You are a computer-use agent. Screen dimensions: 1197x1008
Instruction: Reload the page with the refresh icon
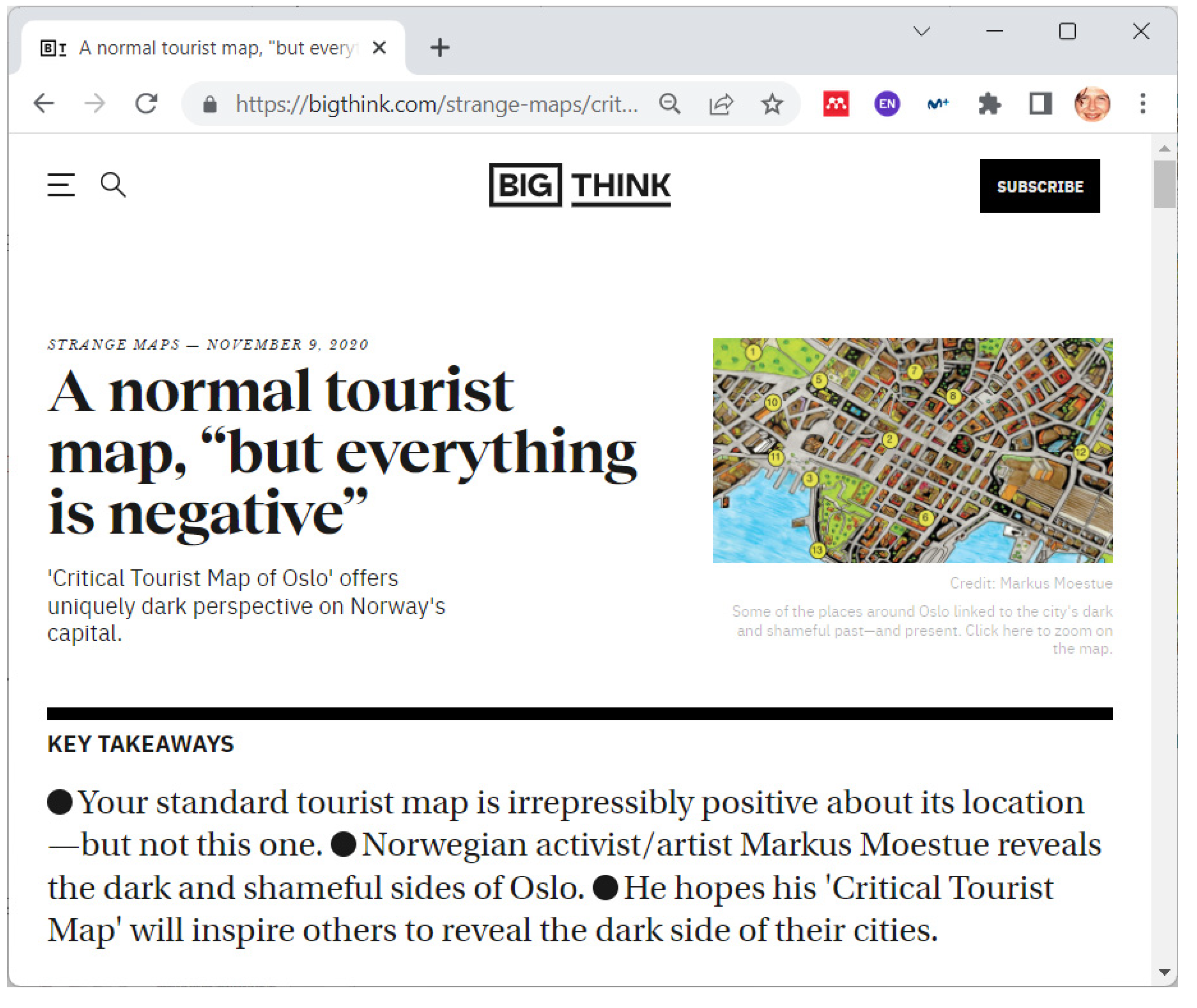click(147, 104)
